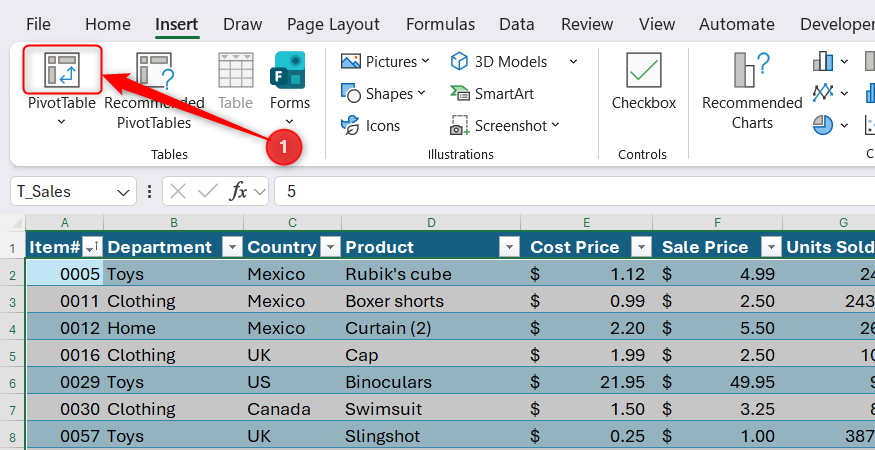Open the Page Layout tab
This screenshot has height=450, width=875.
(x=333, y=25)
